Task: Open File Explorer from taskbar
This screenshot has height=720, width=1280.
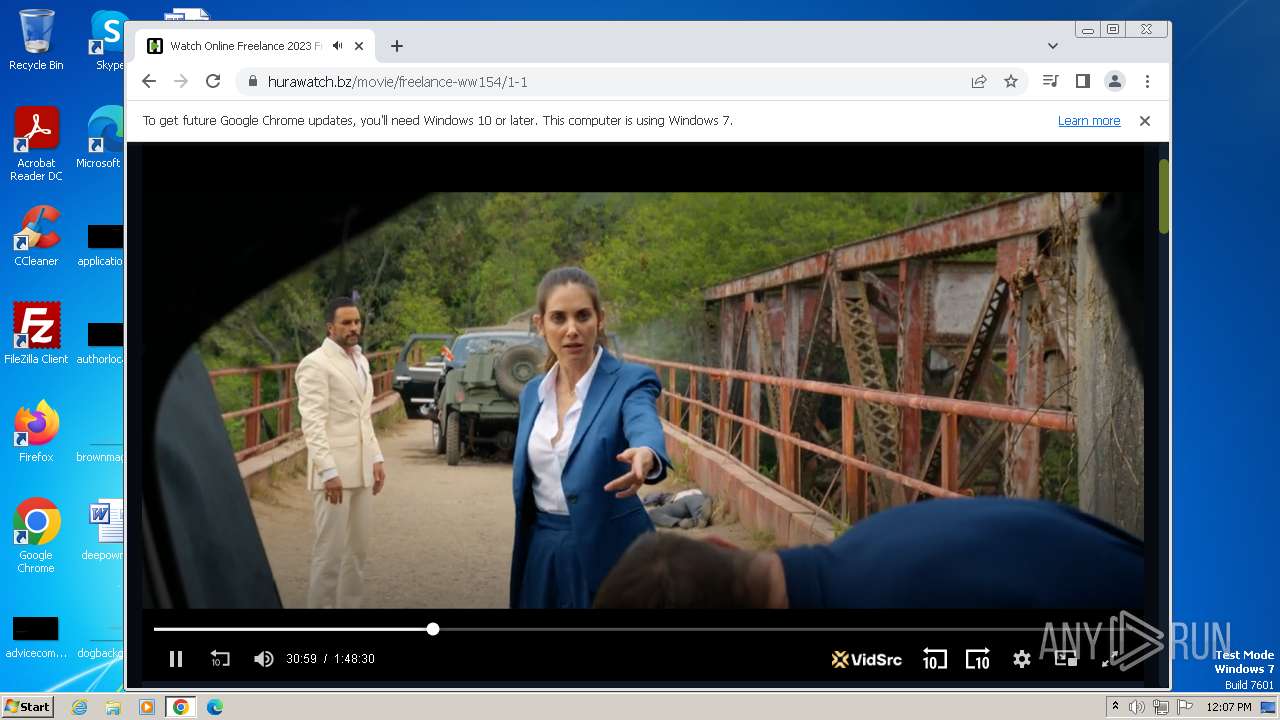Action: 113,707
